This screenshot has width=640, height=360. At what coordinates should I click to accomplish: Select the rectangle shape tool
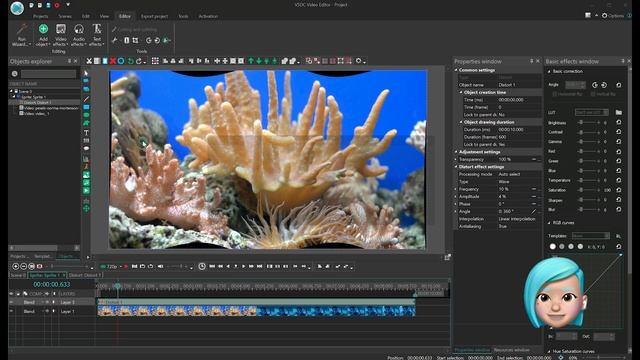tap(86, 107)
